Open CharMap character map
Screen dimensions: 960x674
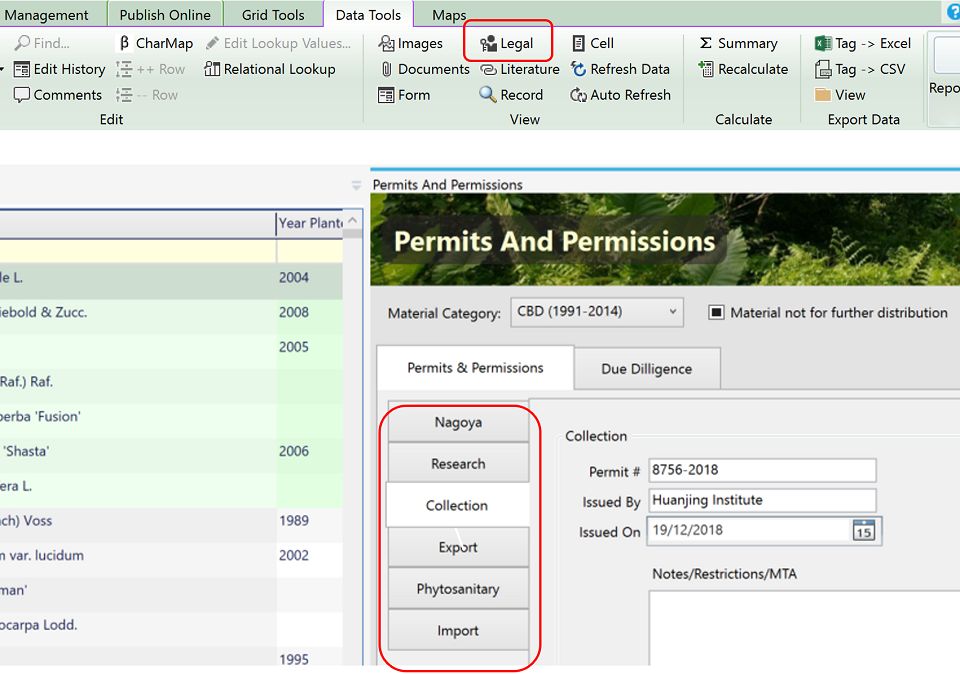(156, 43)
